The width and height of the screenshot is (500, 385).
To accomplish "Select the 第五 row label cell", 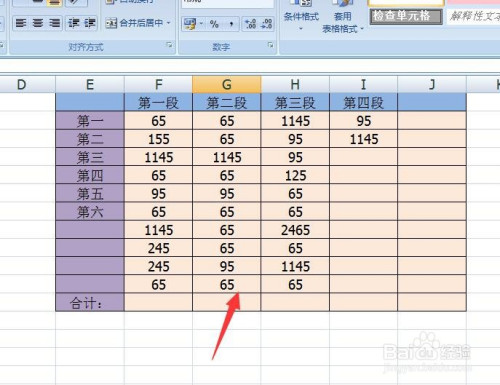I will click(90, 193).
